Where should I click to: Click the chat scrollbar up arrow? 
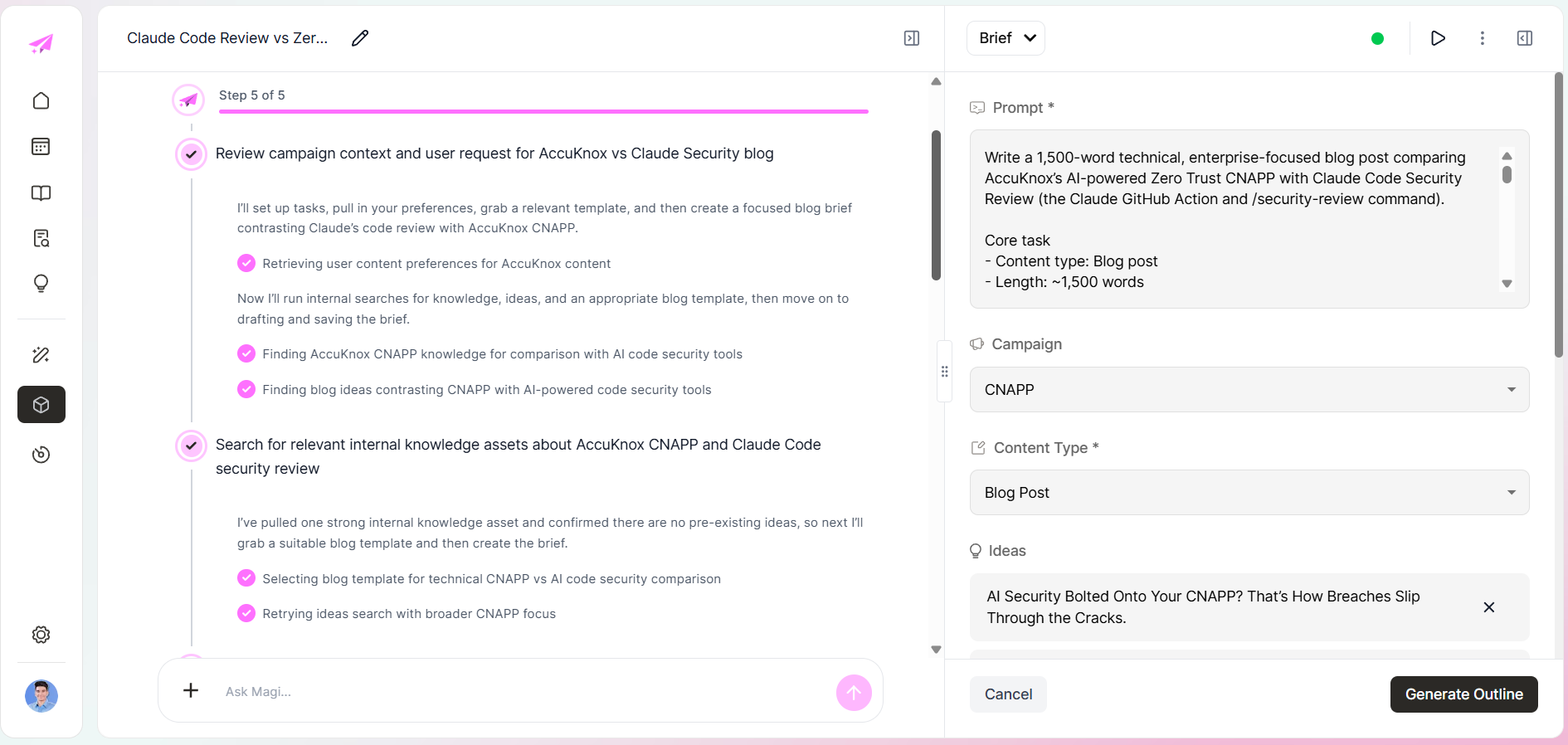point(936,81)
